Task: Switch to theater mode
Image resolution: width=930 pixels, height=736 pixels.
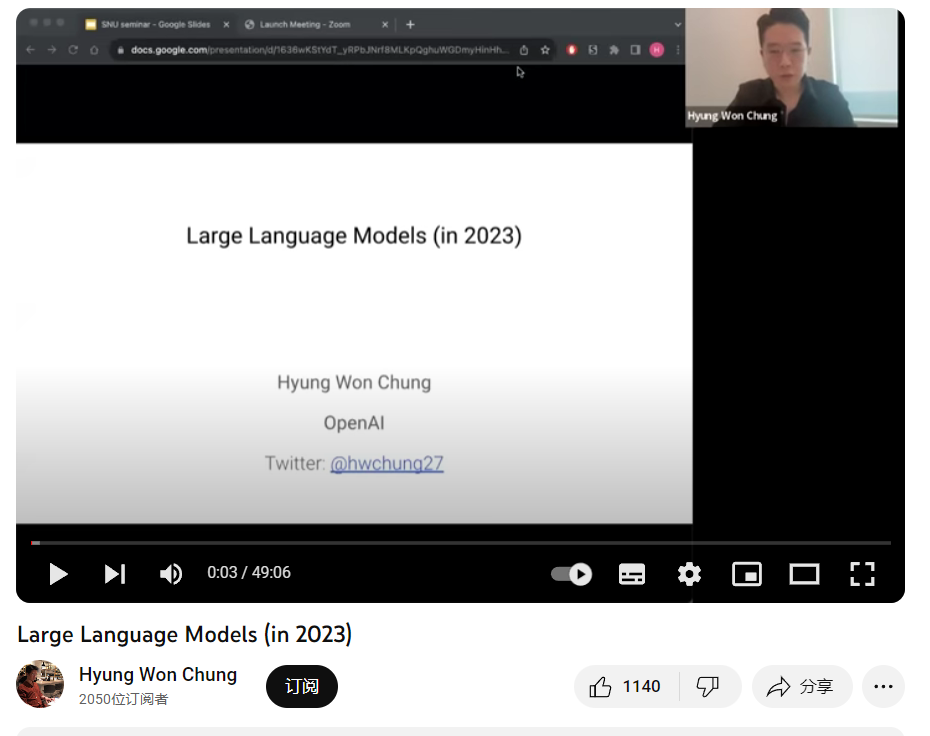Action: coord(804,574)
